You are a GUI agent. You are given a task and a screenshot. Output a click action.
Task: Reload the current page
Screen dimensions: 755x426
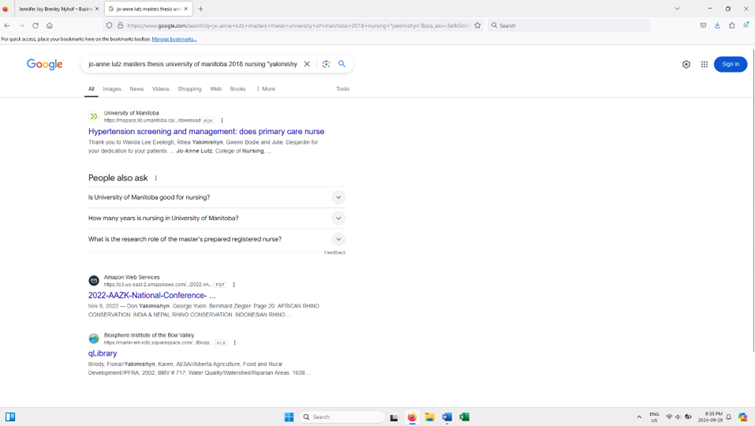(35, 25)
